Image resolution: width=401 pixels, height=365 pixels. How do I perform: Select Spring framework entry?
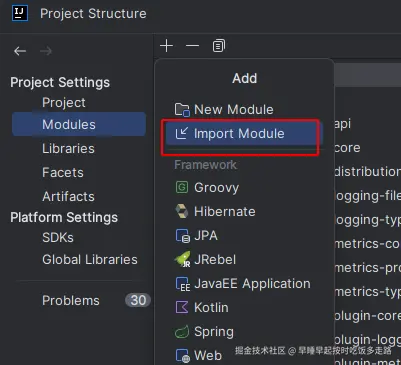click(244, 332)
